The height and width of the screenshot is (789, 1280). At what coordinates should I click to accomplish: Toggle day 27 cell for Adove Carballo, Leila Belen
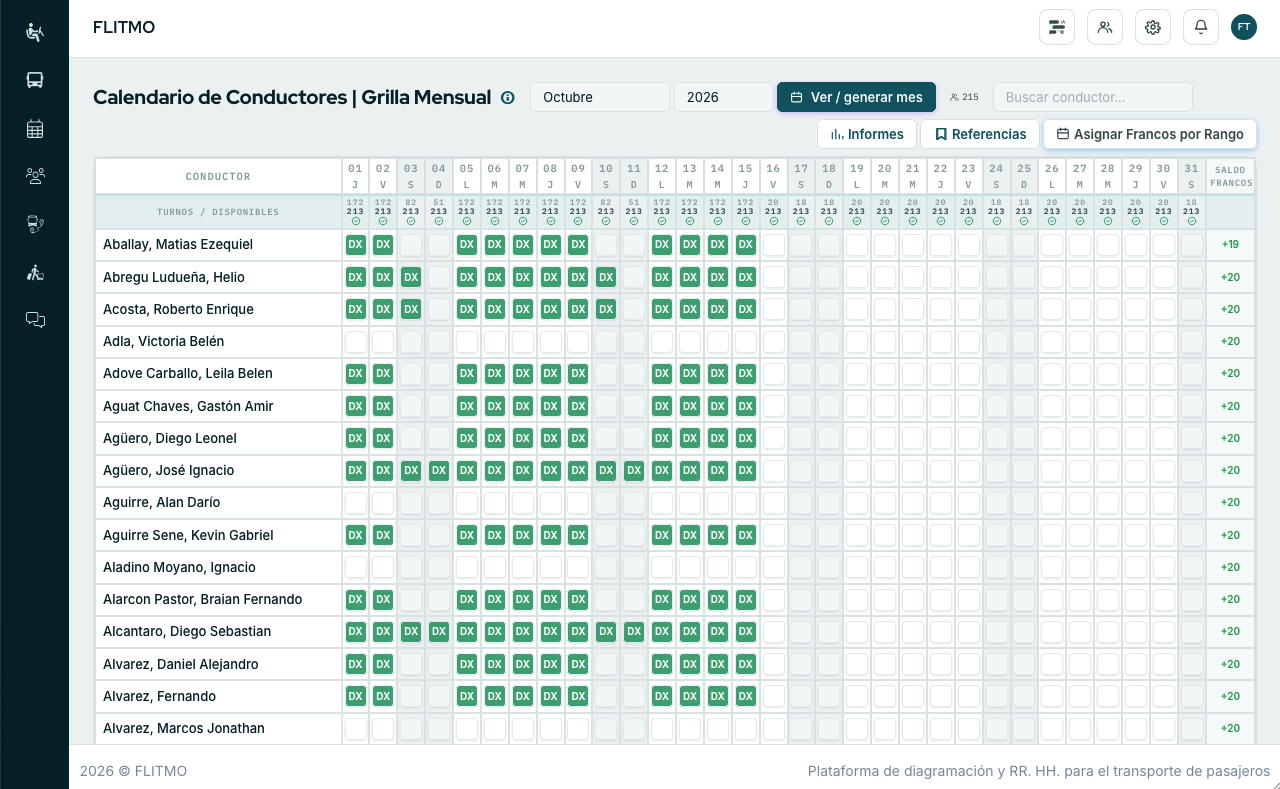1080,374
